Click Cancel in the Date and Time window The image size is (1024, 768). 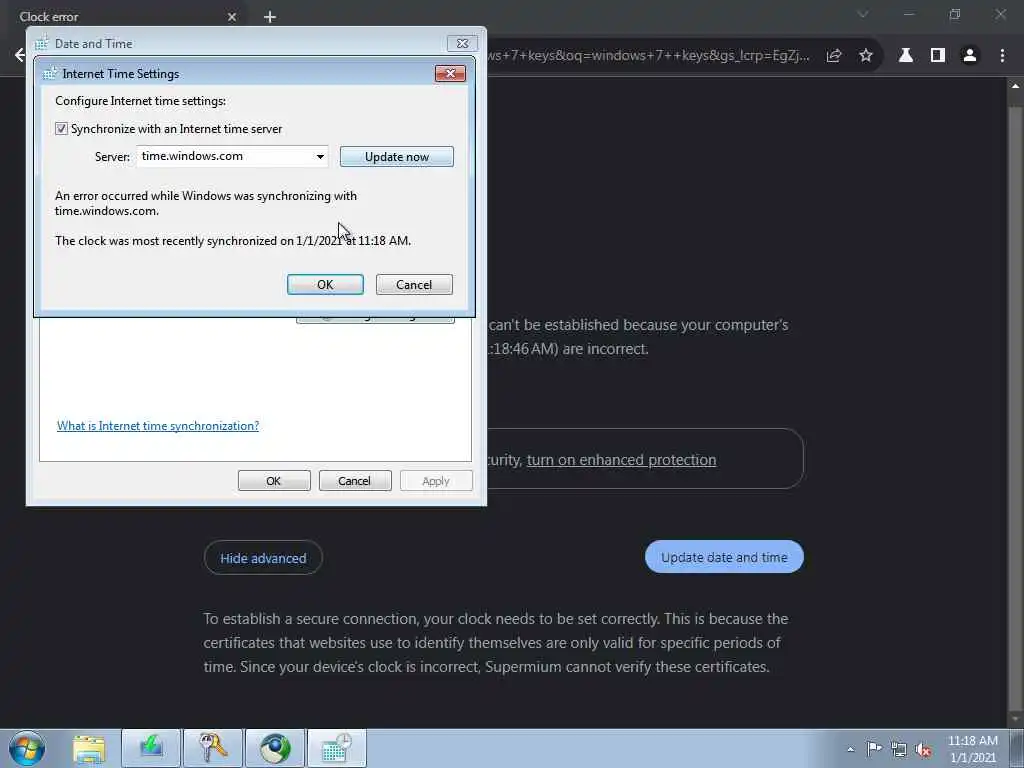click(355, 481)
